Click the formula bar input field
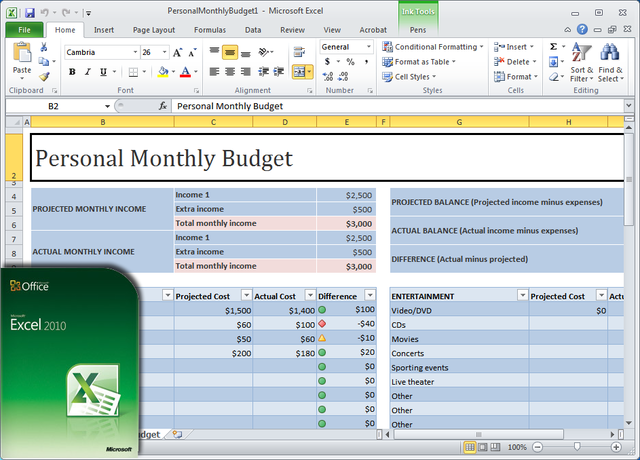 (x=398, y=106)
